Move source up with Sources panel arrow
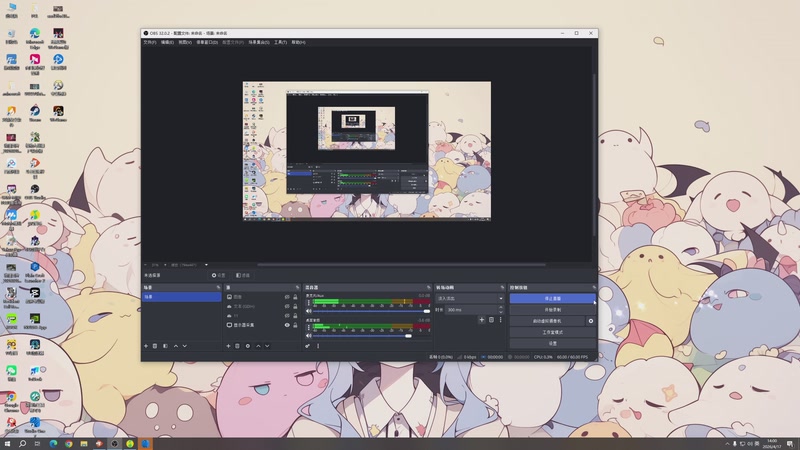This screenshot has width=800, height=450. (258, 346)
